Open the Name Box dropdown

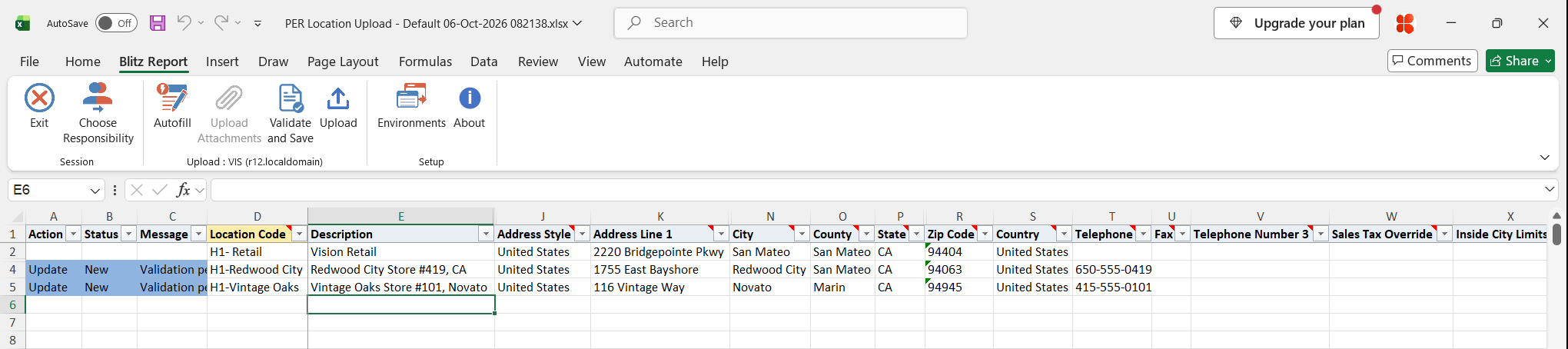[95, 190]
